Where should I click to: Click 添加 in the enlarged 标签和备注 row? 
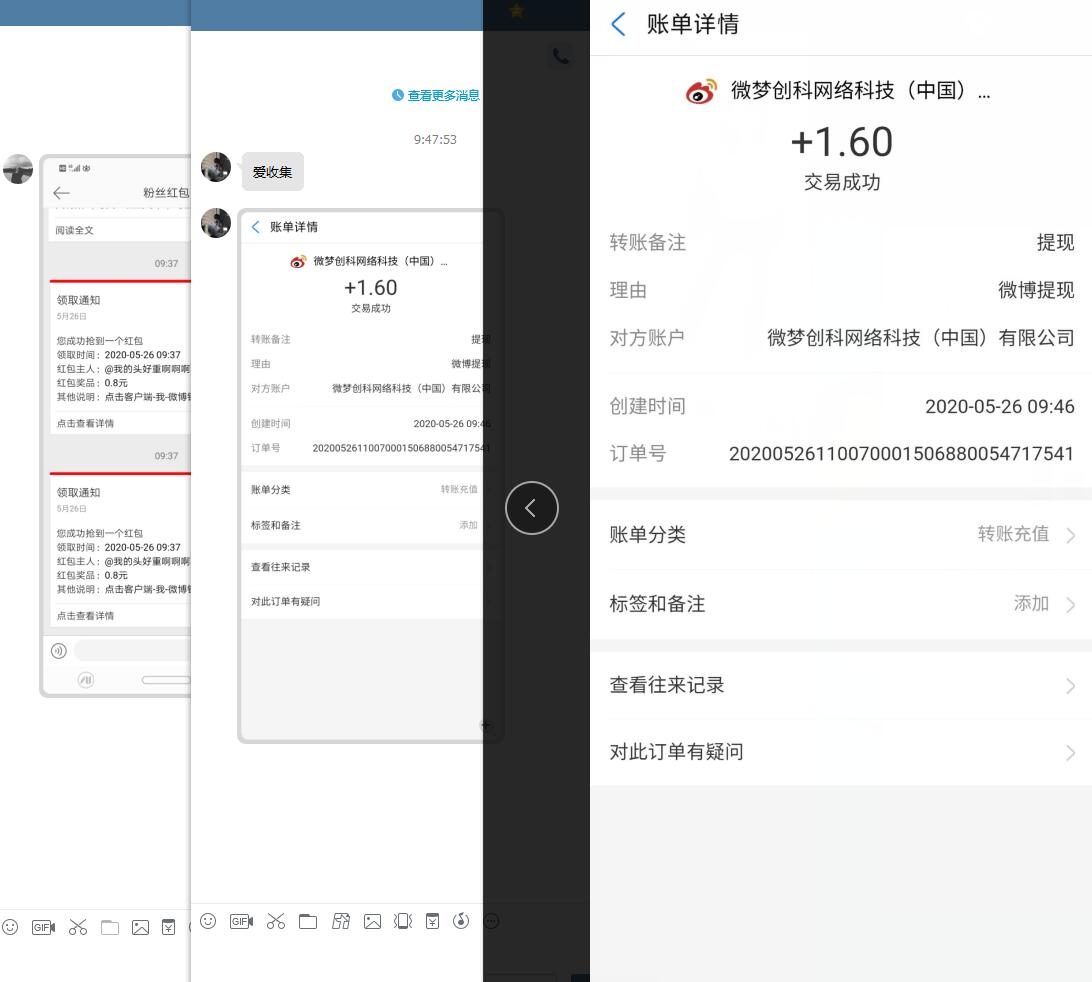[1031, 603]
